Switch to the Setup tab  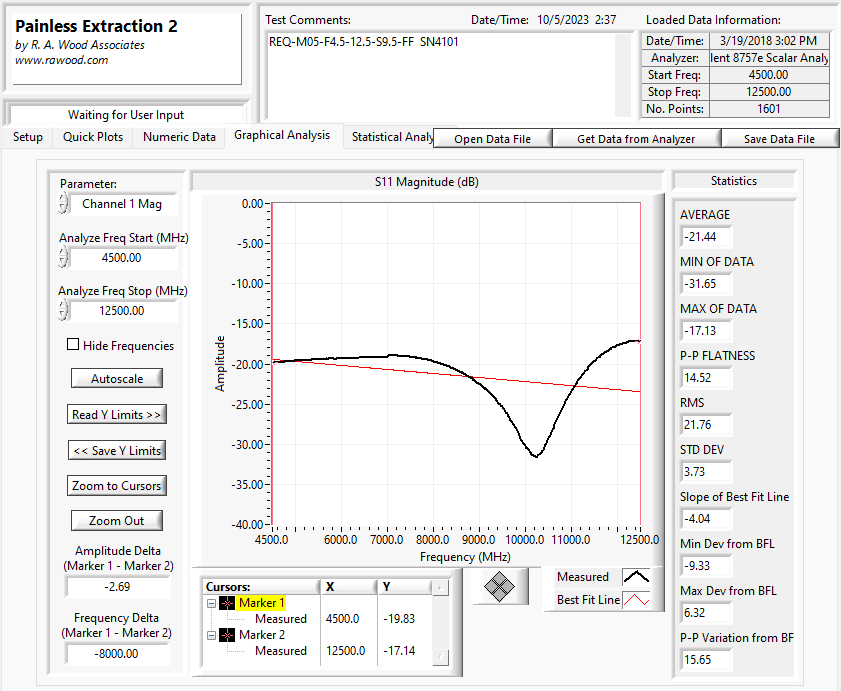click(28, 137)
